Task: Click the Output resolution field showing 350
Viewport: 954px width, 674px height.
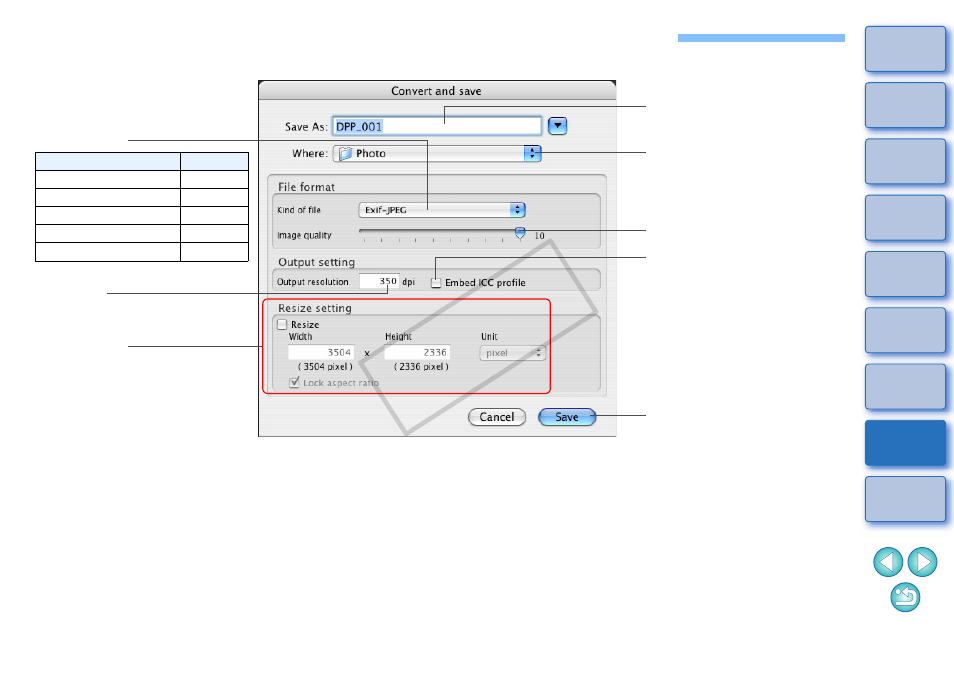Action: click(x=379, y=281)
